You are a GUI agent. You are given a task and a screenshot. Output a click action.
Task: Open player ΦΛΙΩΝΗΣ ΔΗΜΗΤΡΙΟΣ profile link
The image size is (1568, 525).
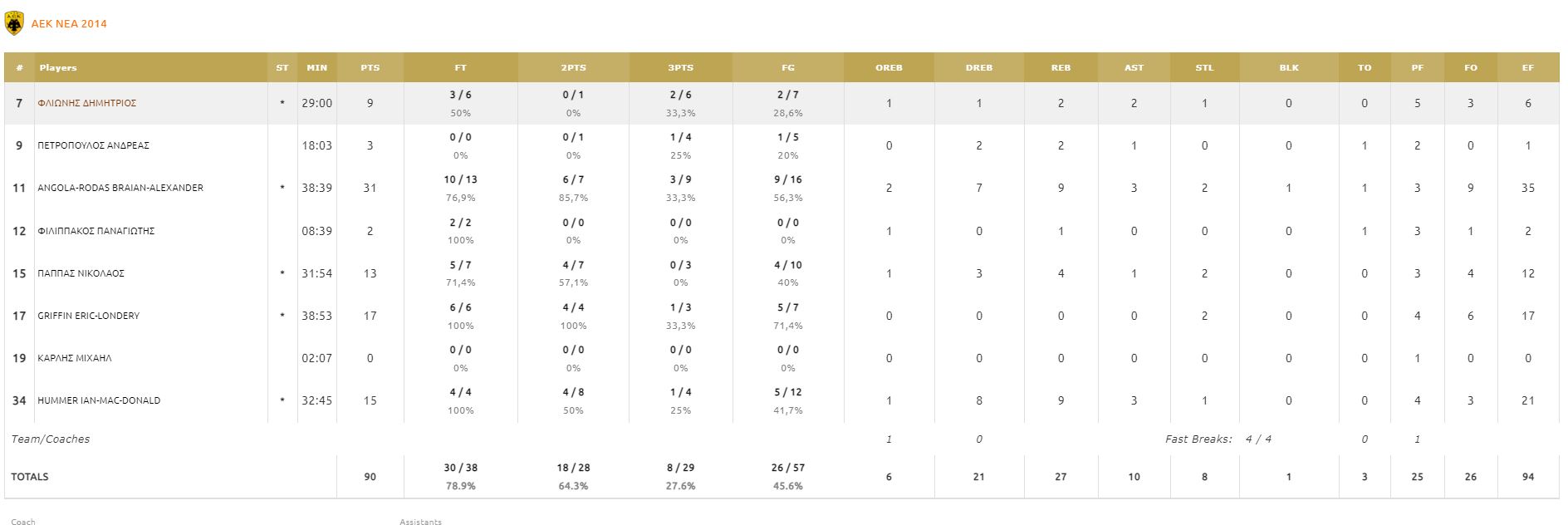86,103
